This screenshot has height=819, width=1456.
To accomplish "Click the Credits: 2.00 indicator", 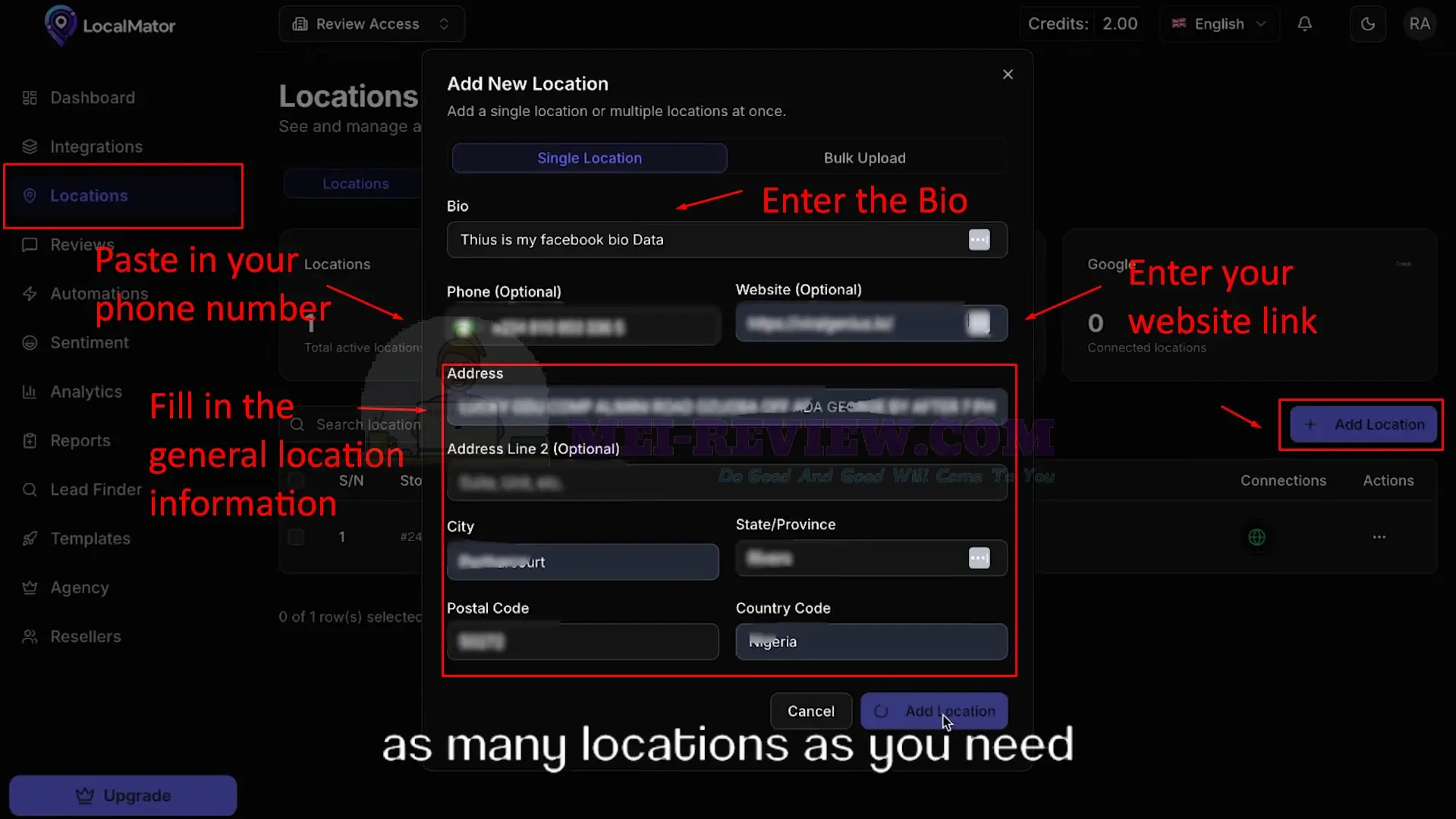I will tap(1082, 24).
